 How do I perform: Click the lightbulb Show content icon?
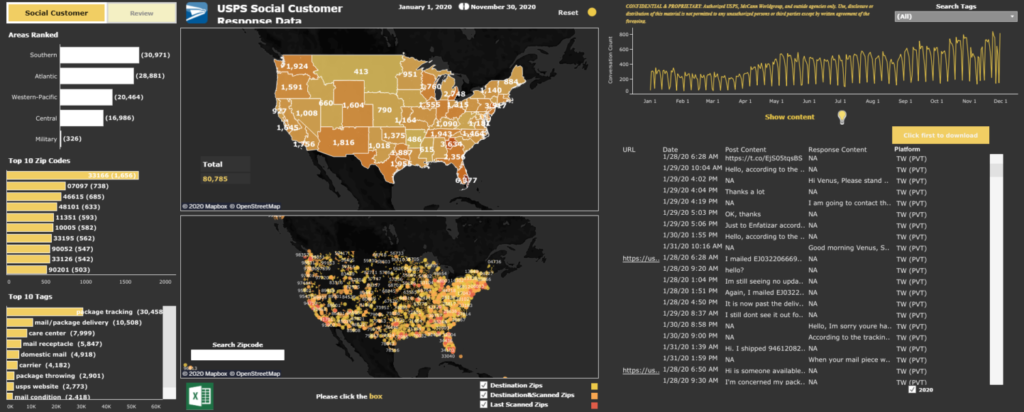842,117
